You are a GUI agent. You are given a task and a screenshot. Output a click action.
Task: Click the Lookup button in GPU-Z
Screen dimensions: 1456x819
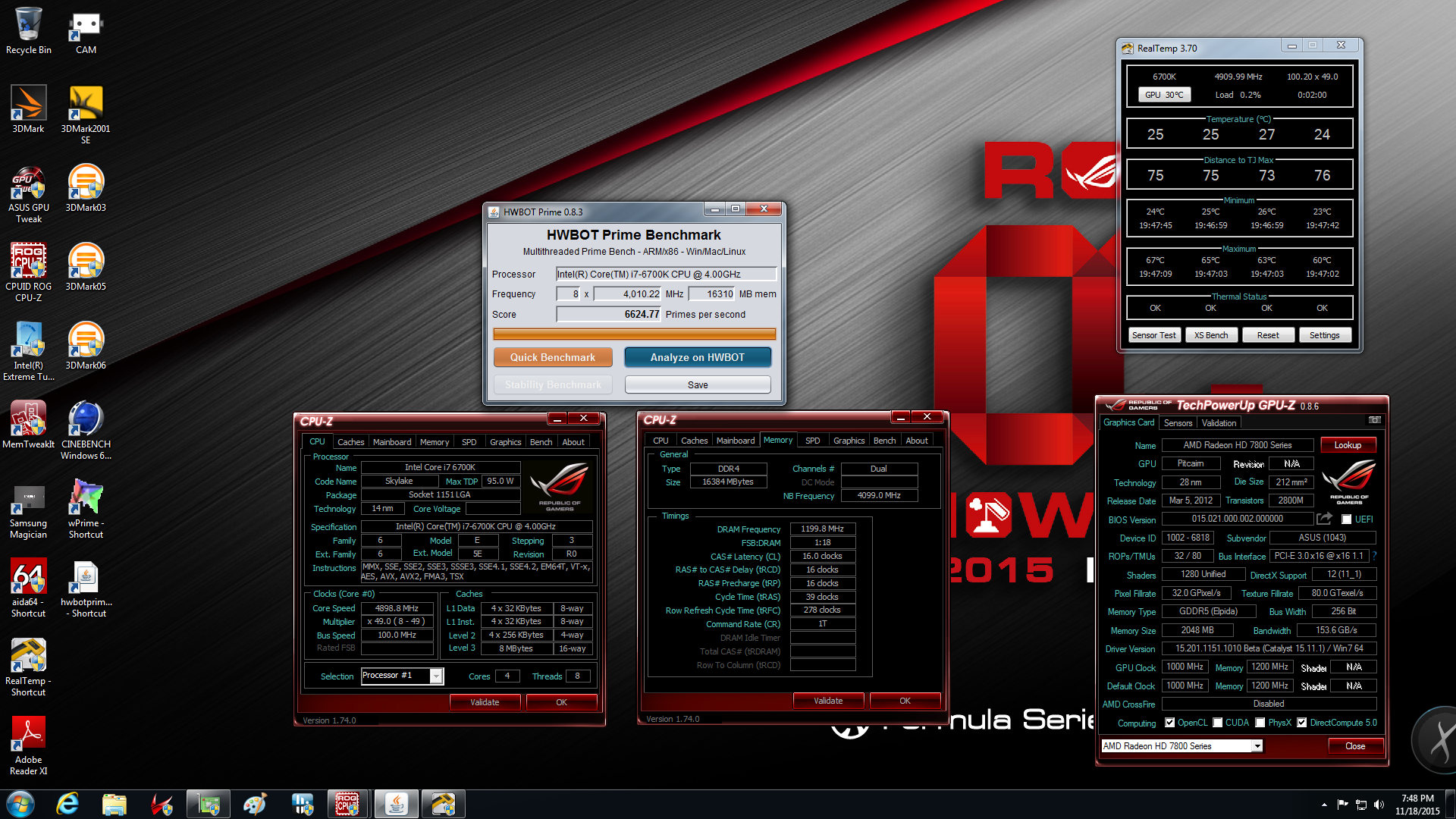click(1348, 445)
